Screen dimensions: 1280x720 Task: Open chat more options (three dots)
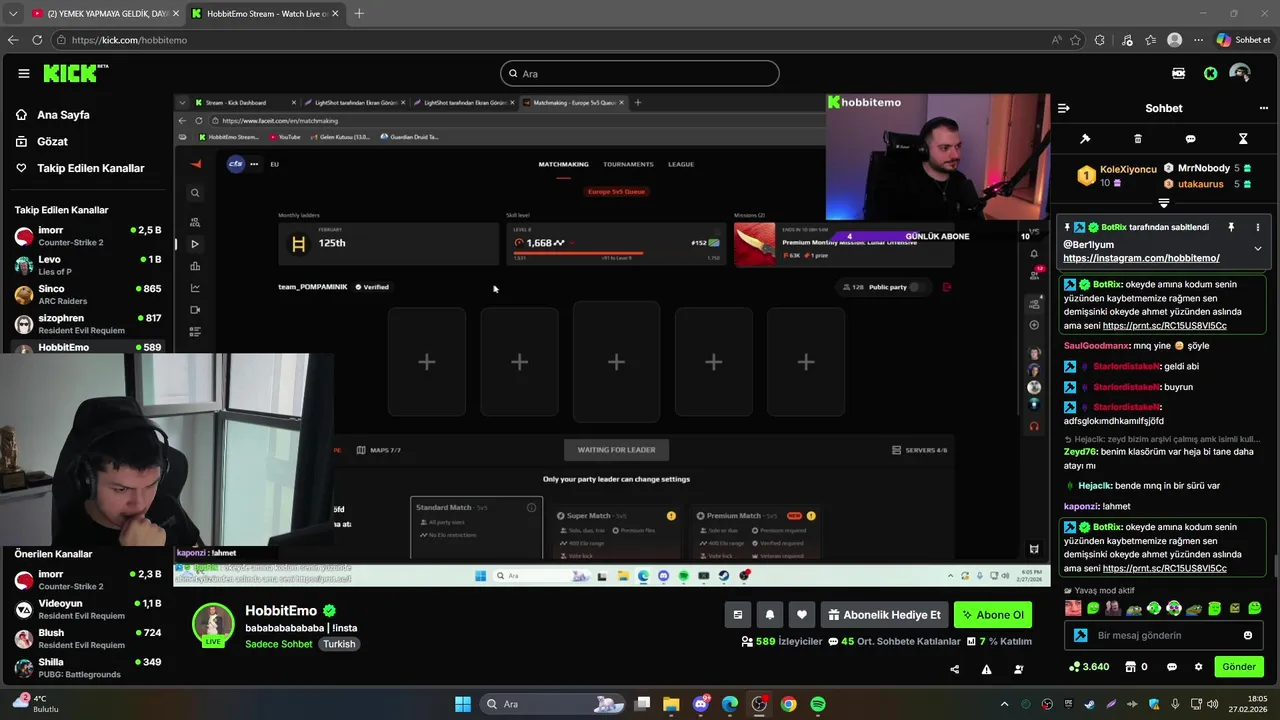pyautogui.click(x=1263, y=108)
